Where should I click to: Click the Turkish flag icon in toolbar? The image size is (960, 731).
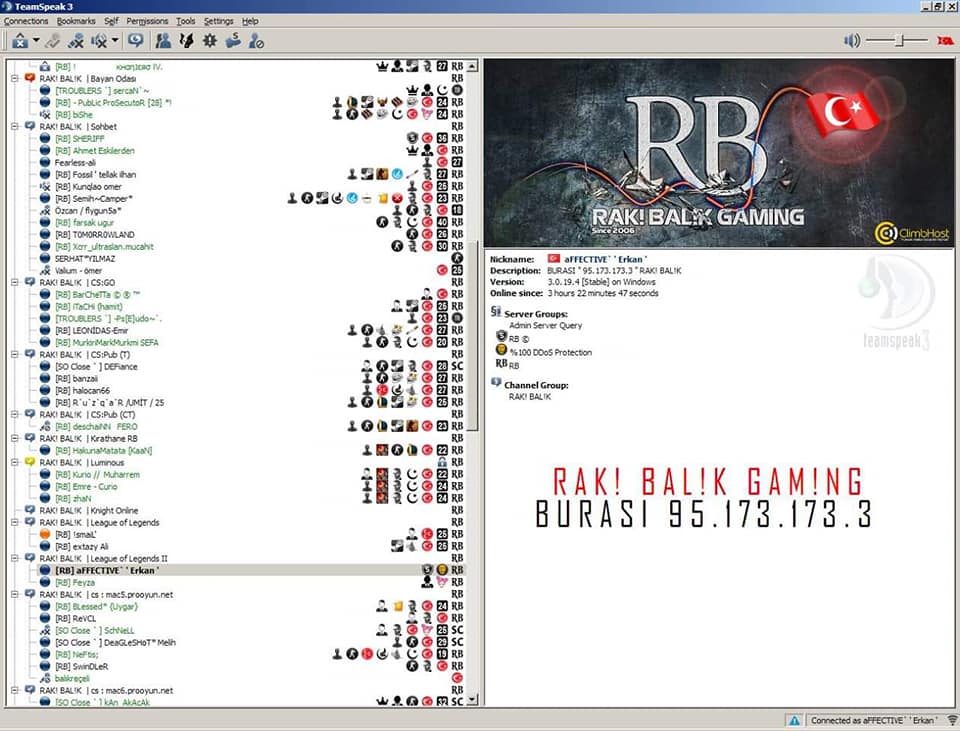tap(945, 41)
